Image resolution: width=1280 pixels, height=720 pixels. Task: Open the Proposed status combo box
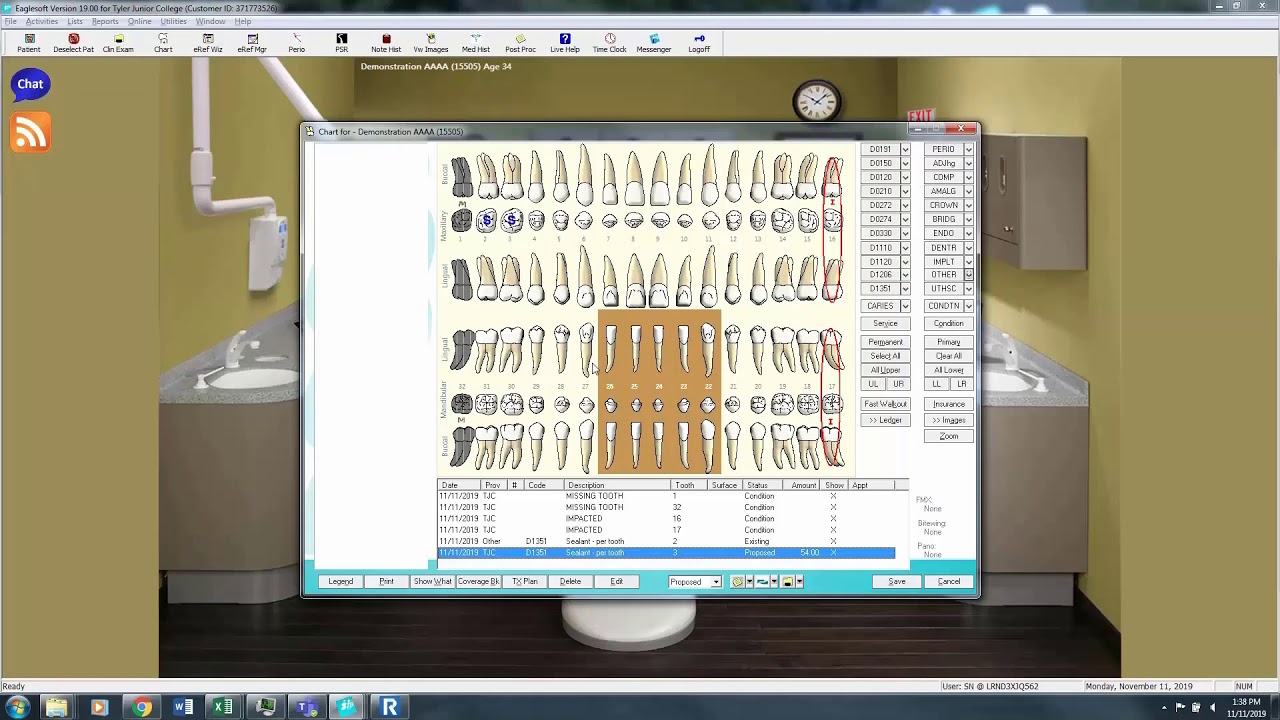tap(695, 582)
